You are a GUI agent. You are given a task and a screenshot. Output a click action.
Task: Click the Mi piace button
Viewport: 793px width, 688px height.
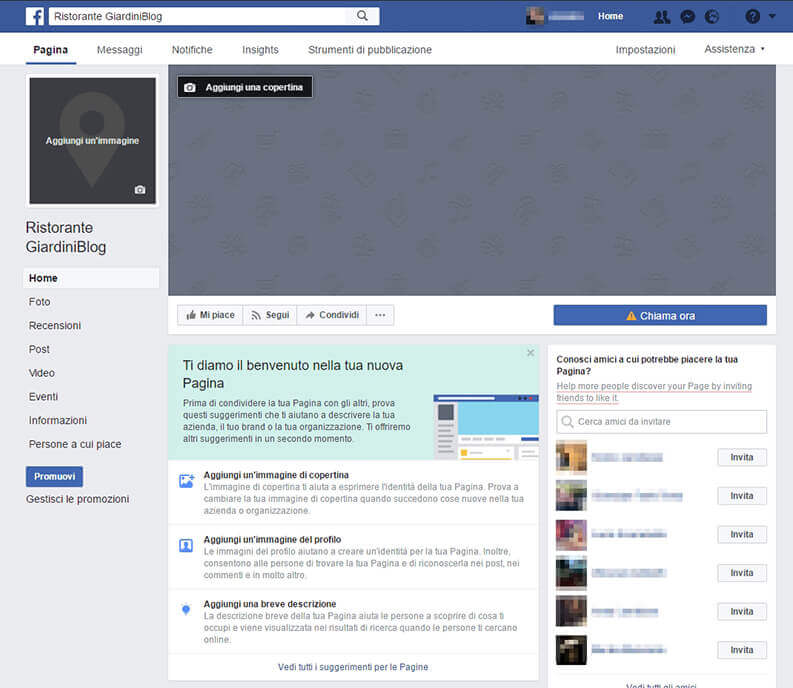[210, 315]
